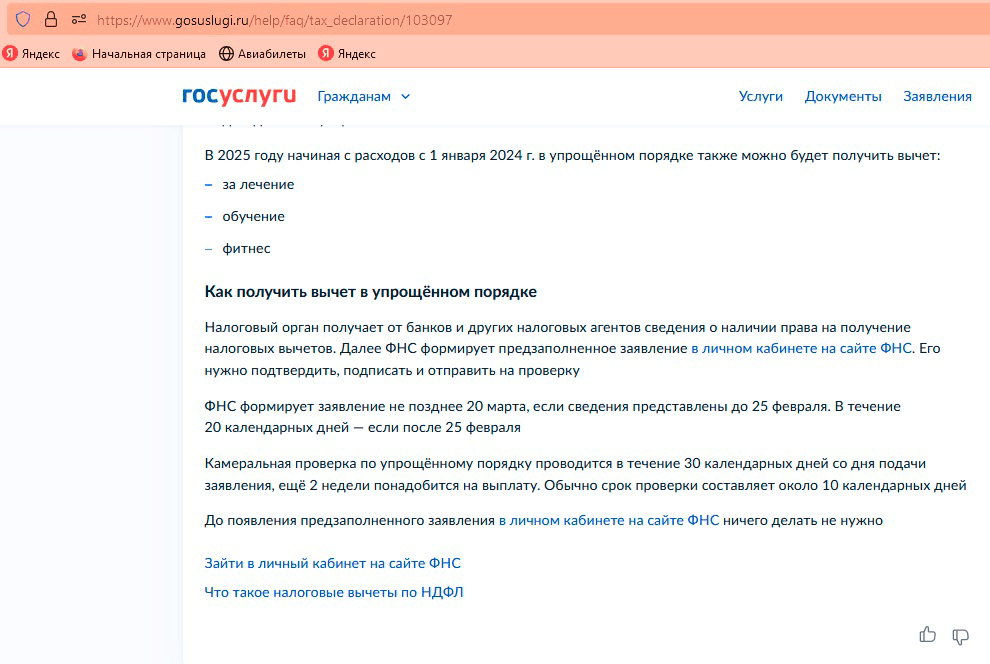Open Яндекс bookmark right of Авиабилеты
990x664 pixels.
tap(347, 54)
